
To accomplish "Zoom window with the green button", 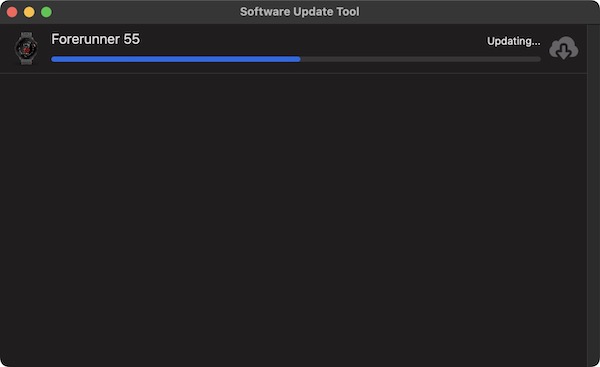I will point(46,12).
